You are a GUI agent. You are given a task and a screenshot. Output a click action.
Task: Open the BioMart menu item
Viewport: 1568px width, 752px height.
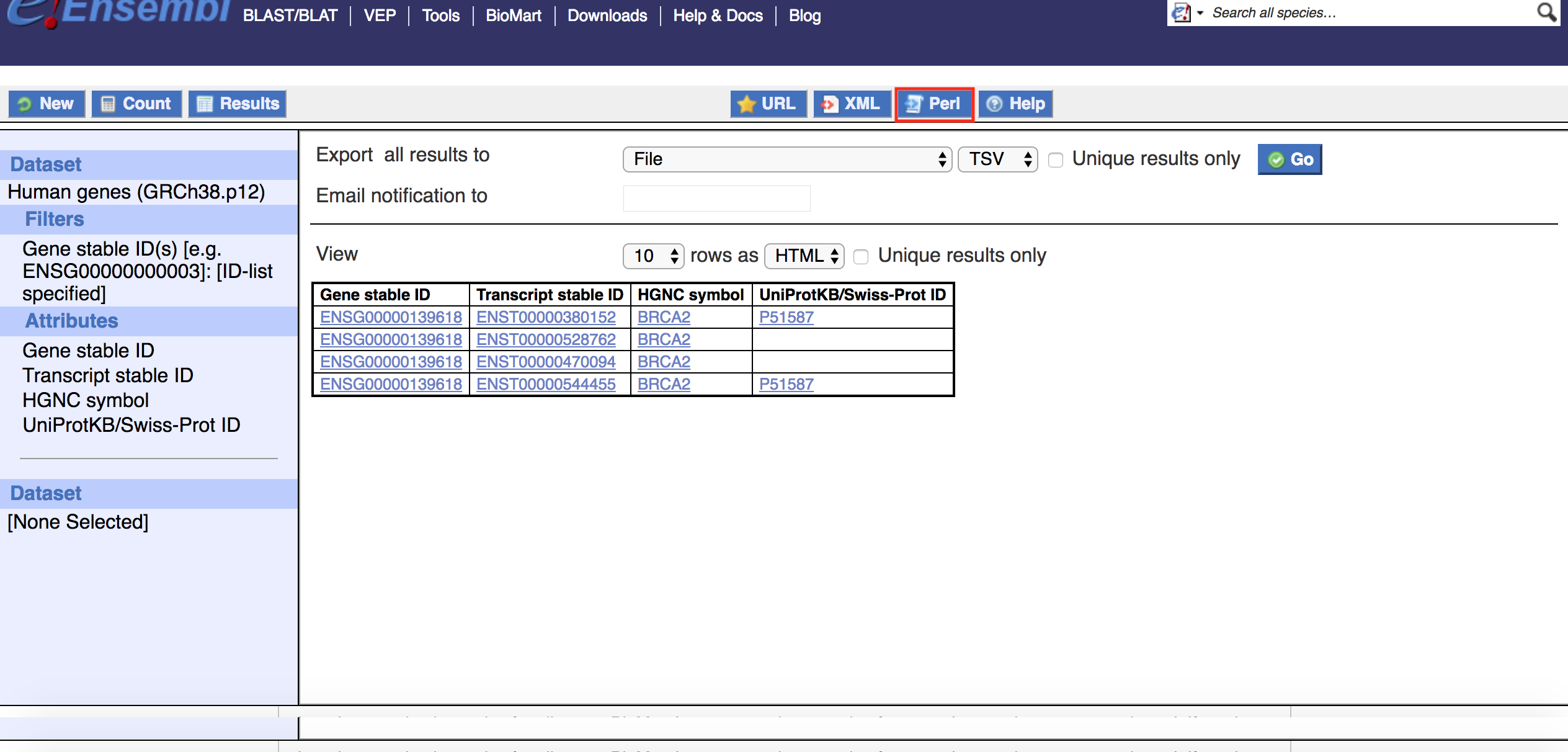(x=513, y=16)
